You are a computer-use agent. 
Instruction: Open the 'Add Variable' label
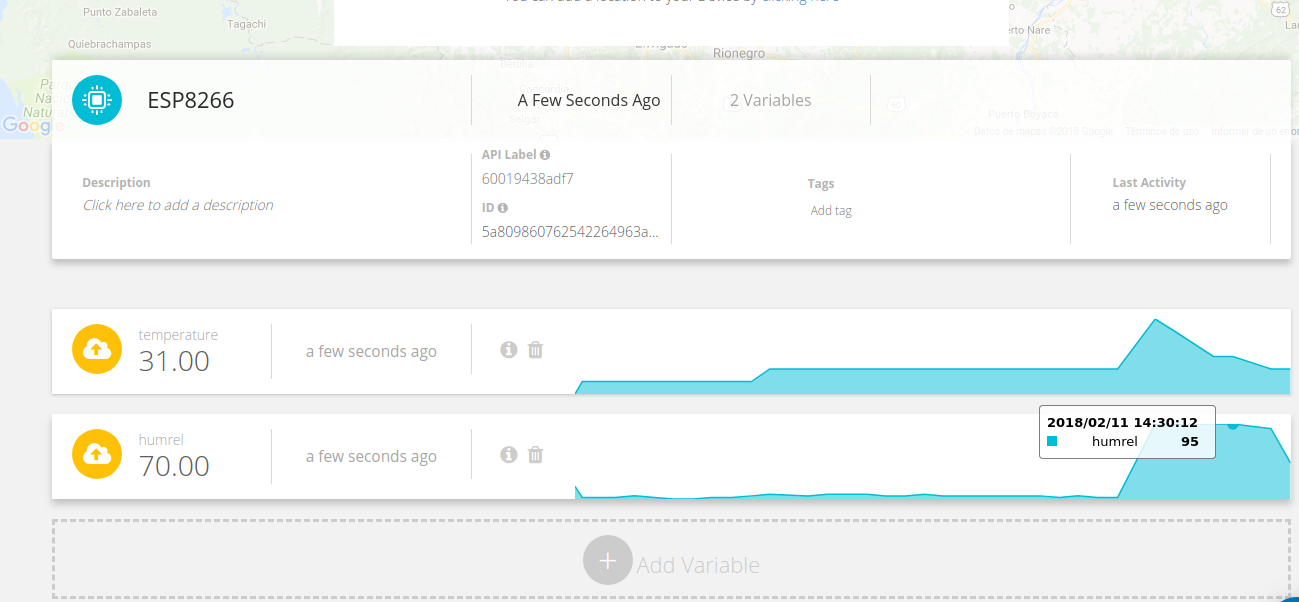pos(698,565)
